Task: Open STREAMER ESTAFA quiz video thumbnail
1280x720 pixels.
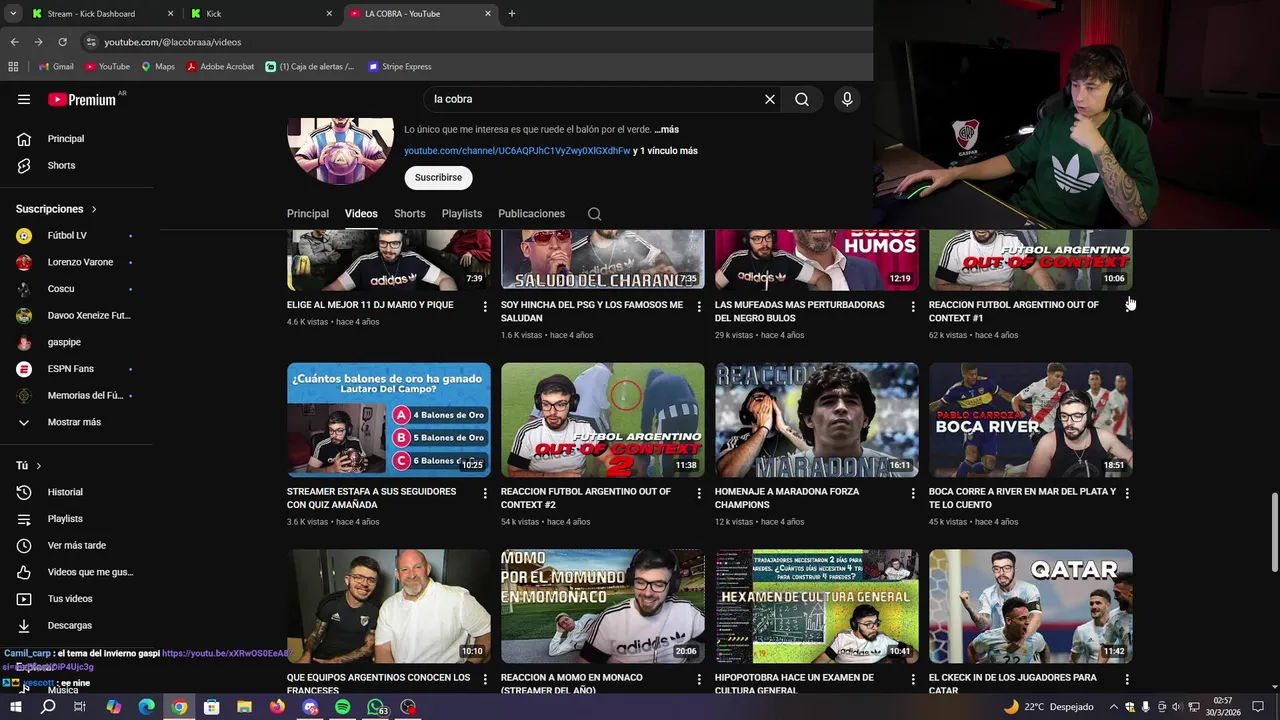Action: pyautogui.click(x=389, y=420)
